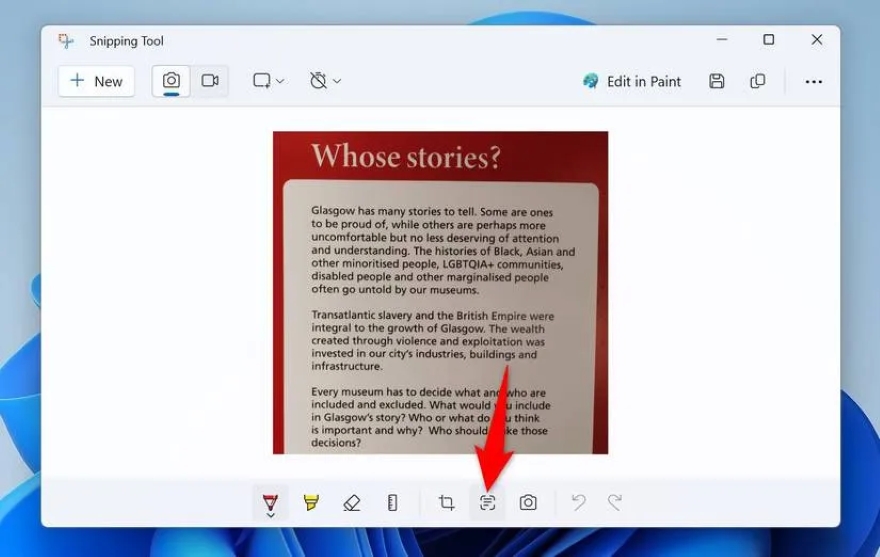Screen dimensions: 880x557
Task: Switch to Snip camera mode
Action: (x=171, y=81)
